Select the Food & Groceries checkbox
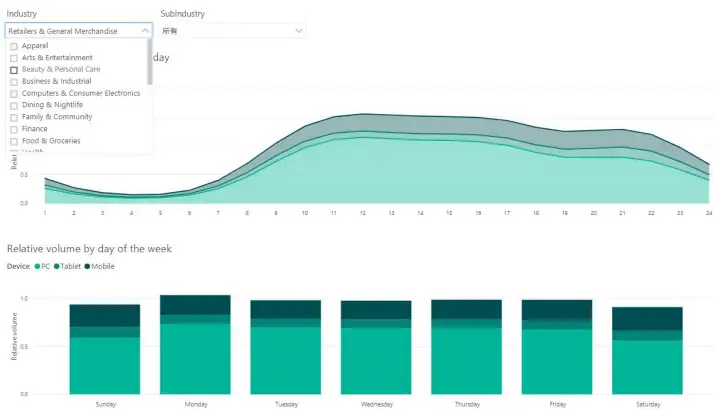 (x=14, y=141)
